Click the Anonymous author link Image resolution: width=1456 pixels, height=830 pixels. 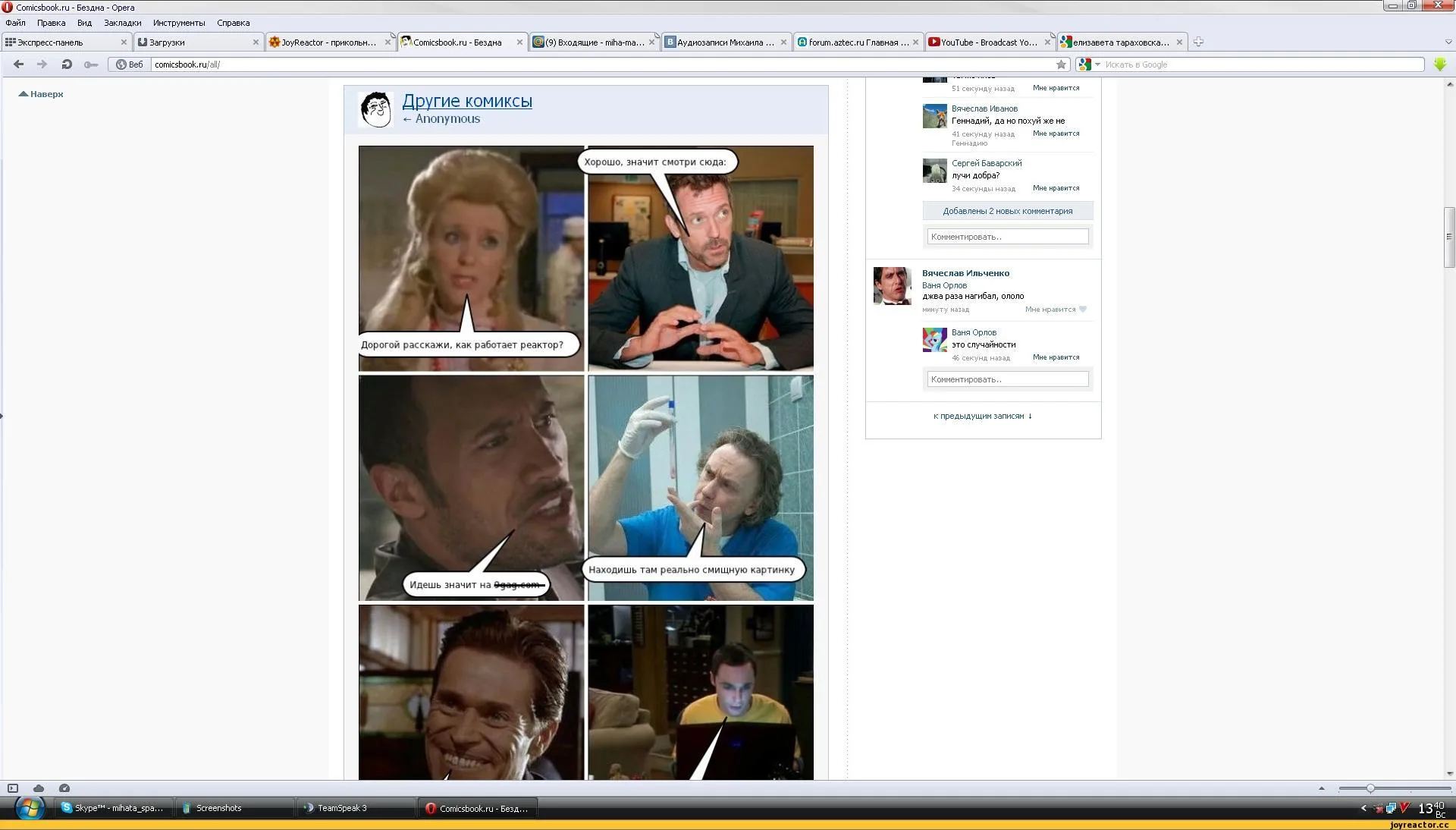tap(447, 119)
